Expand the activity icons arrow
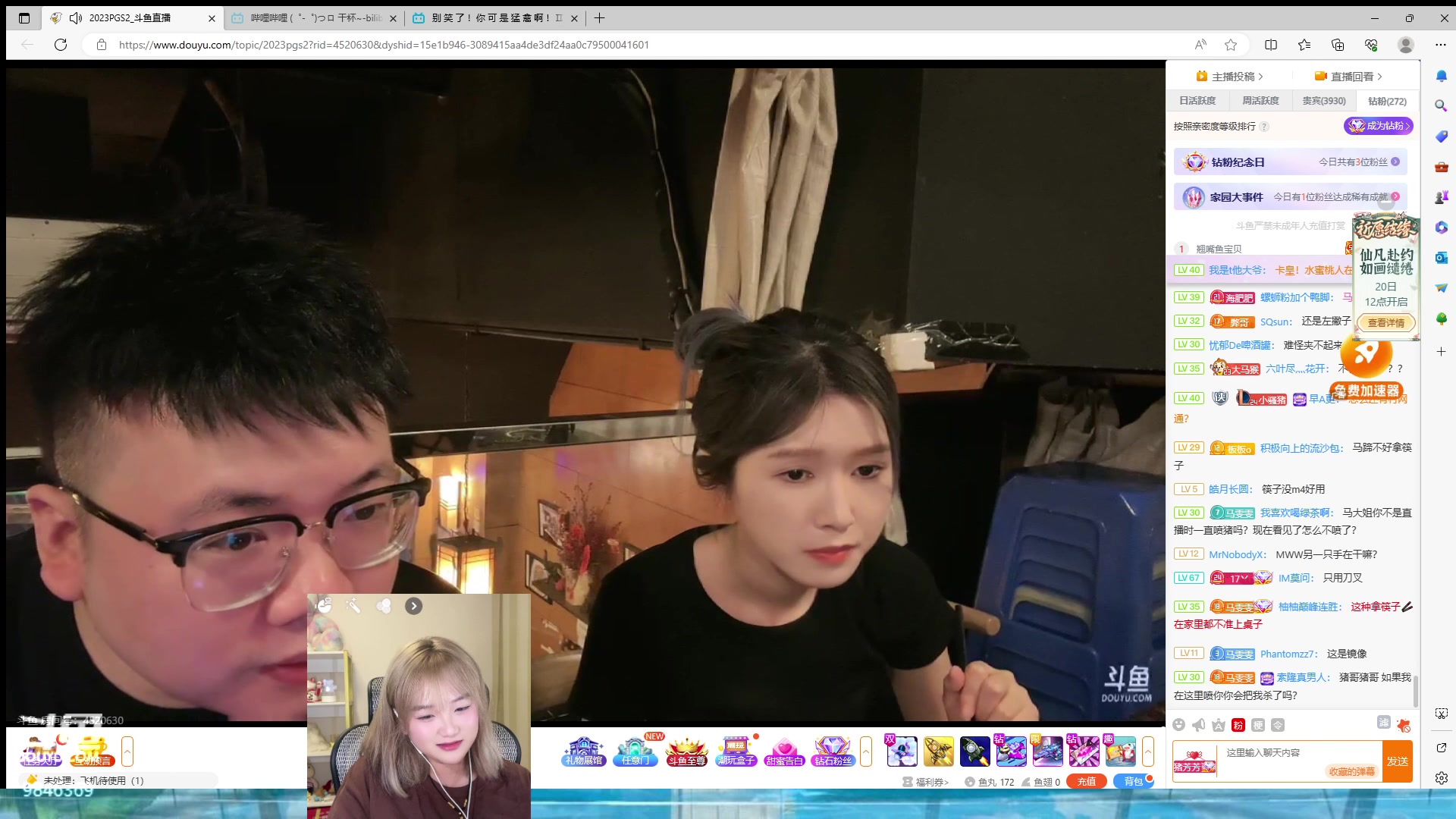This screenshot has width=1456, height=819. coord(866,752)
